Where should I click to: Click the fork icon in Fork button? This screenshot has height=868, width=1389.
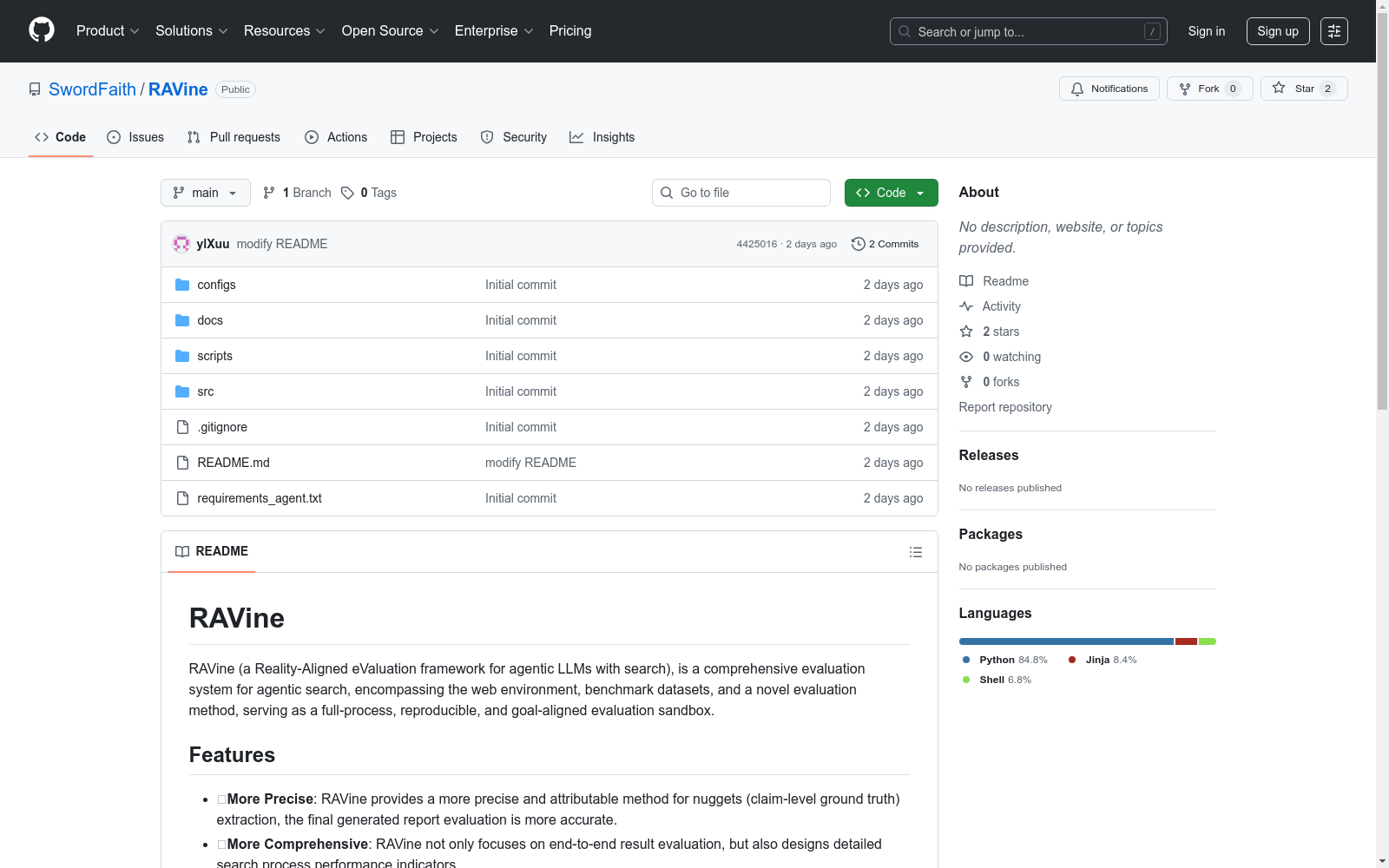(1185, 89)
